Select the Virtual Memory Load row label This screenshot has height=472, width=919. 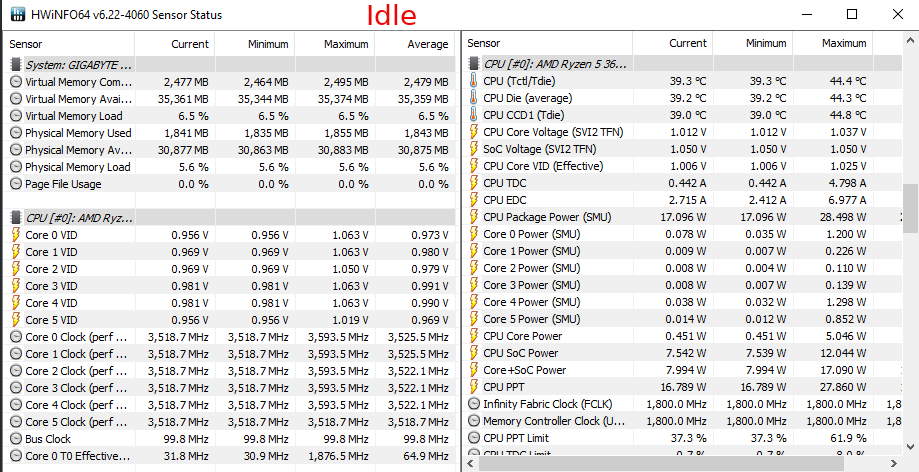74,116
